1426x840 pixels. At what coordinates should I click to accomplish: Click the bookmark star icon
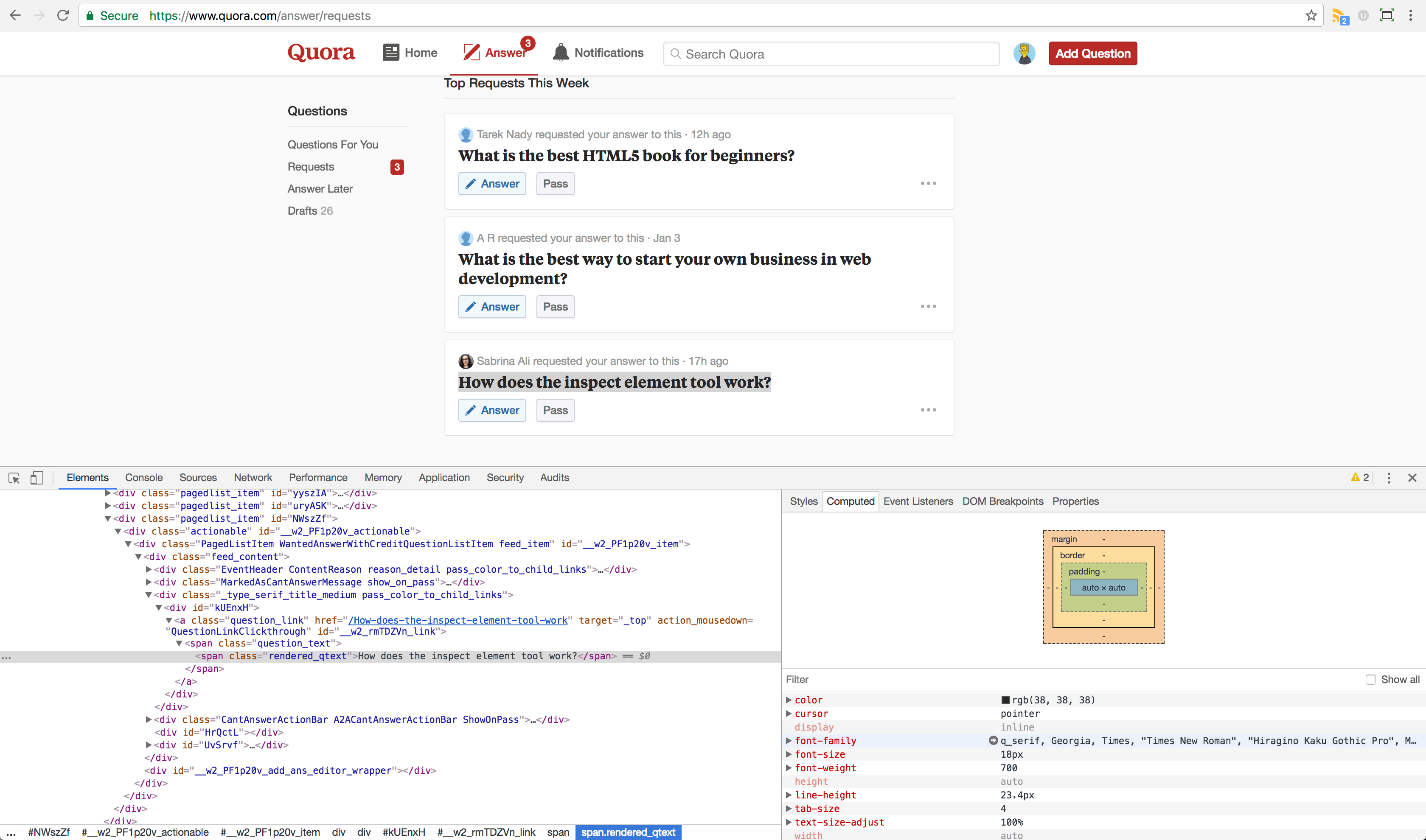point(1311,15)
